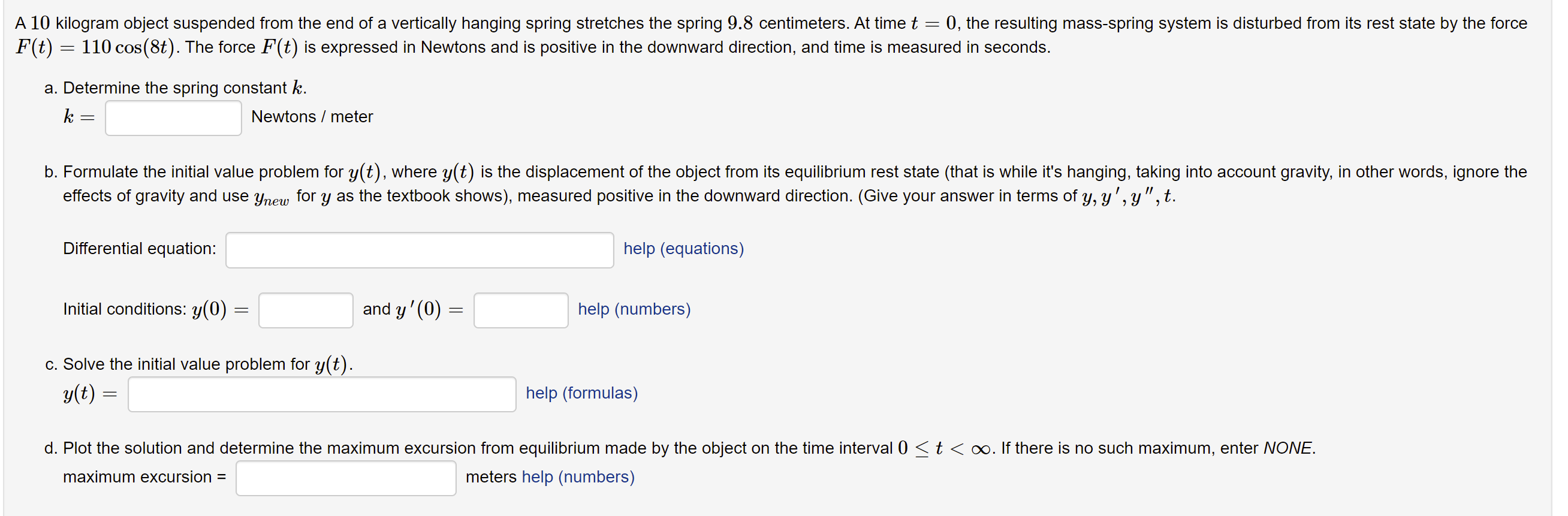Screen dimensions: 1568x516
Task: Click the 'Newtons / meter' unit label
Action: pos(312,117)
